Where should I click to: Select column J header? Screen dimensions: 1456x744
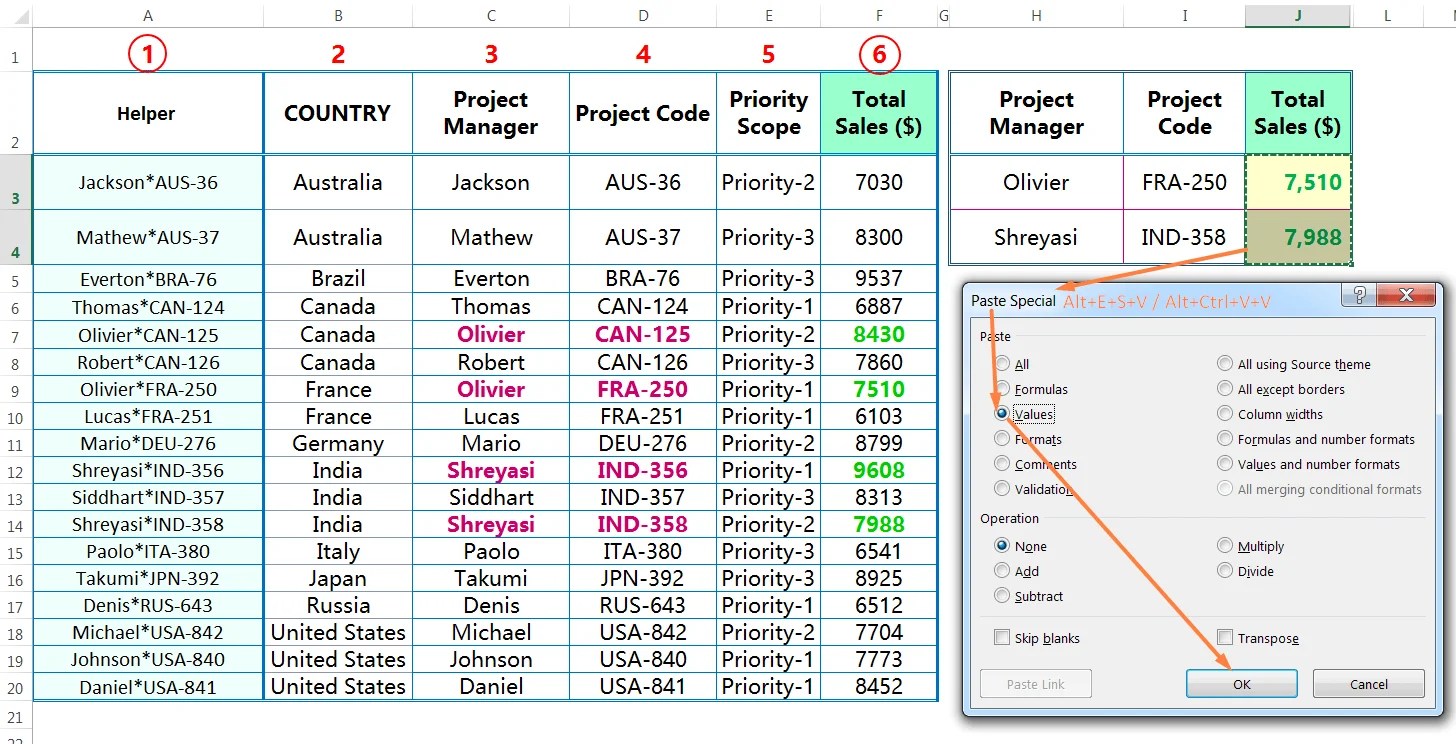(1297, 15)
